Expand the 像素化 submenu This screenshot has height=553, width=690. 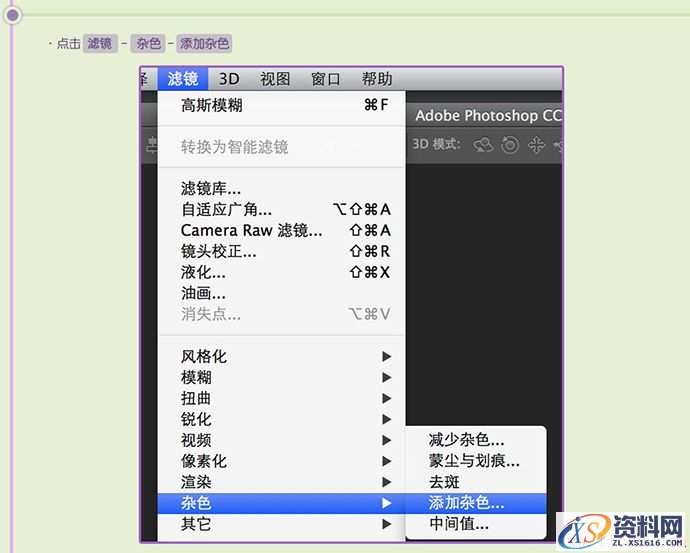coord(282,461)
